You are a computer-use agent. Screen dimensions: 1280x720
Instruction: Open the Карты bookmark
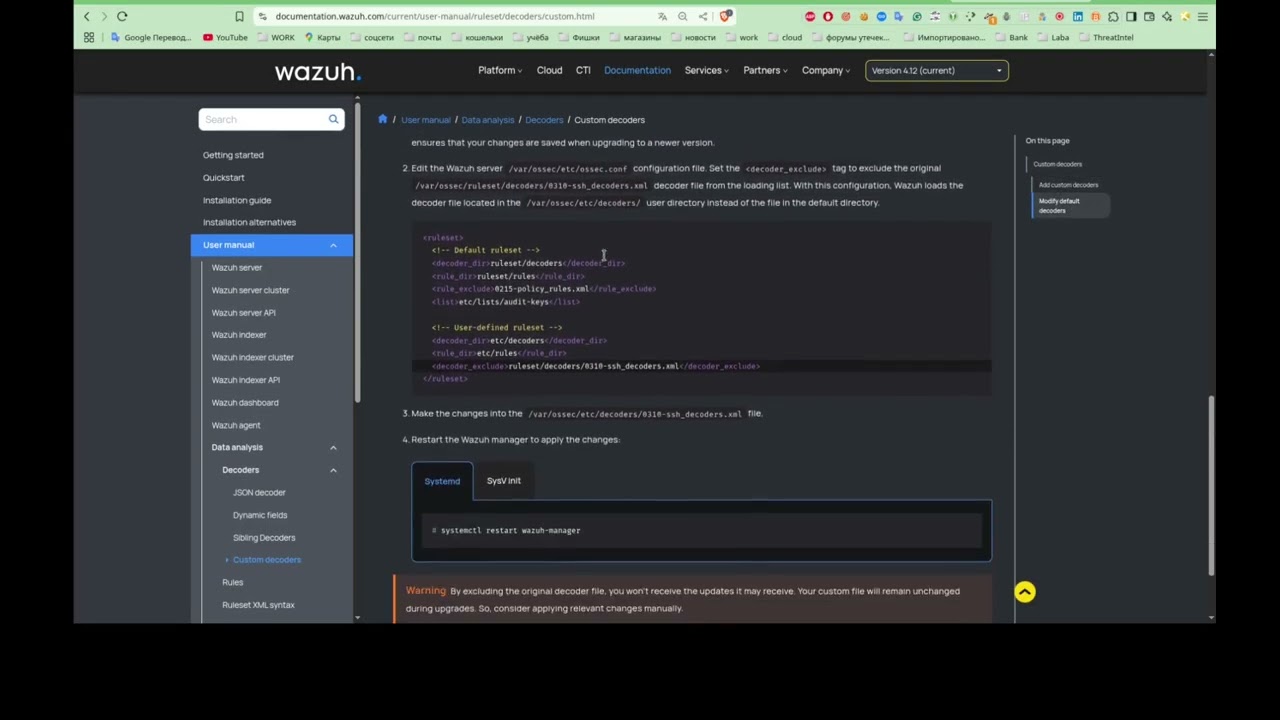322,37
